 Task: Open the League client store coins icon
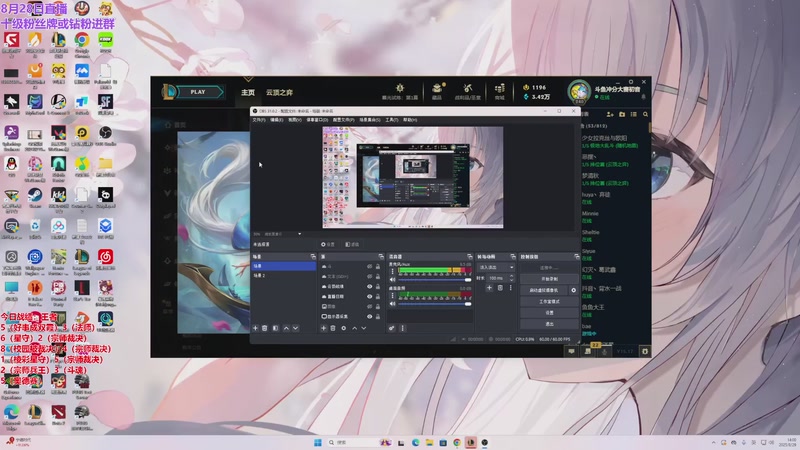[499, 89]
